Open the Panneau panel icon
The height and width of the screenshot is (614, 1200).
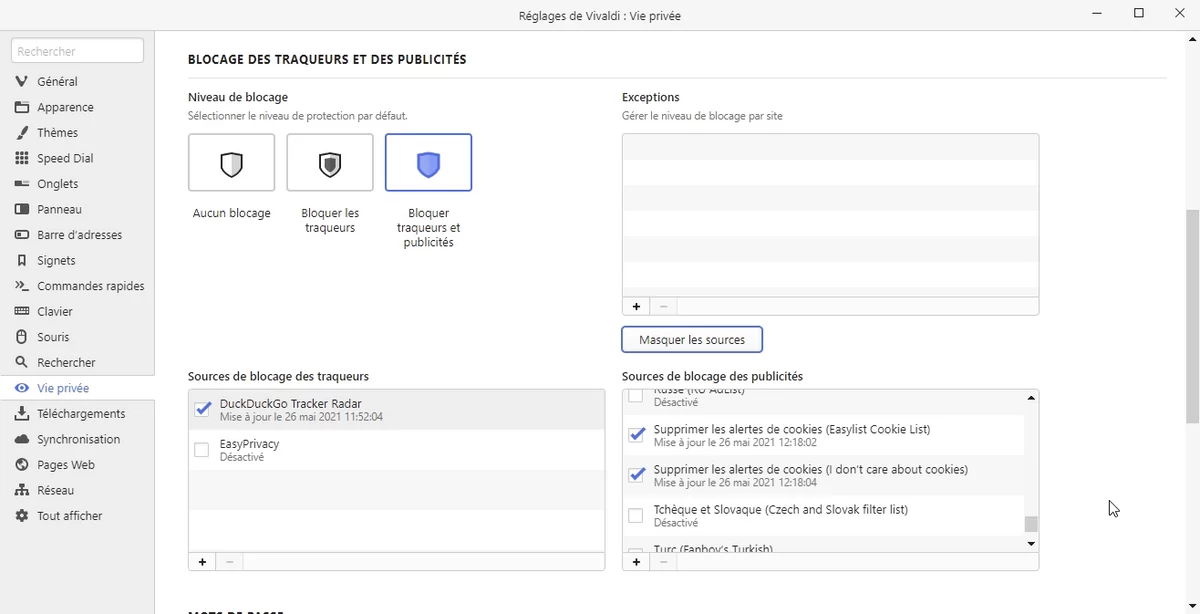(x=22, y=210)
